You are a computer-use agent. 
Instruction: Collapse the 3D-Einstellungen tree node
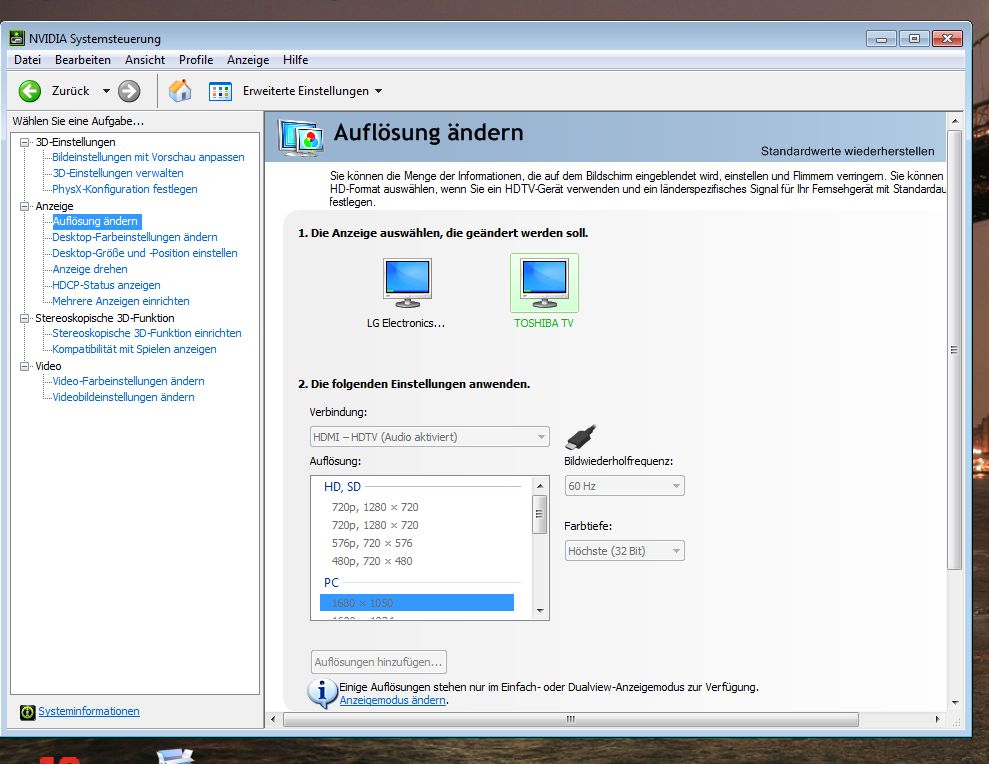25,142
